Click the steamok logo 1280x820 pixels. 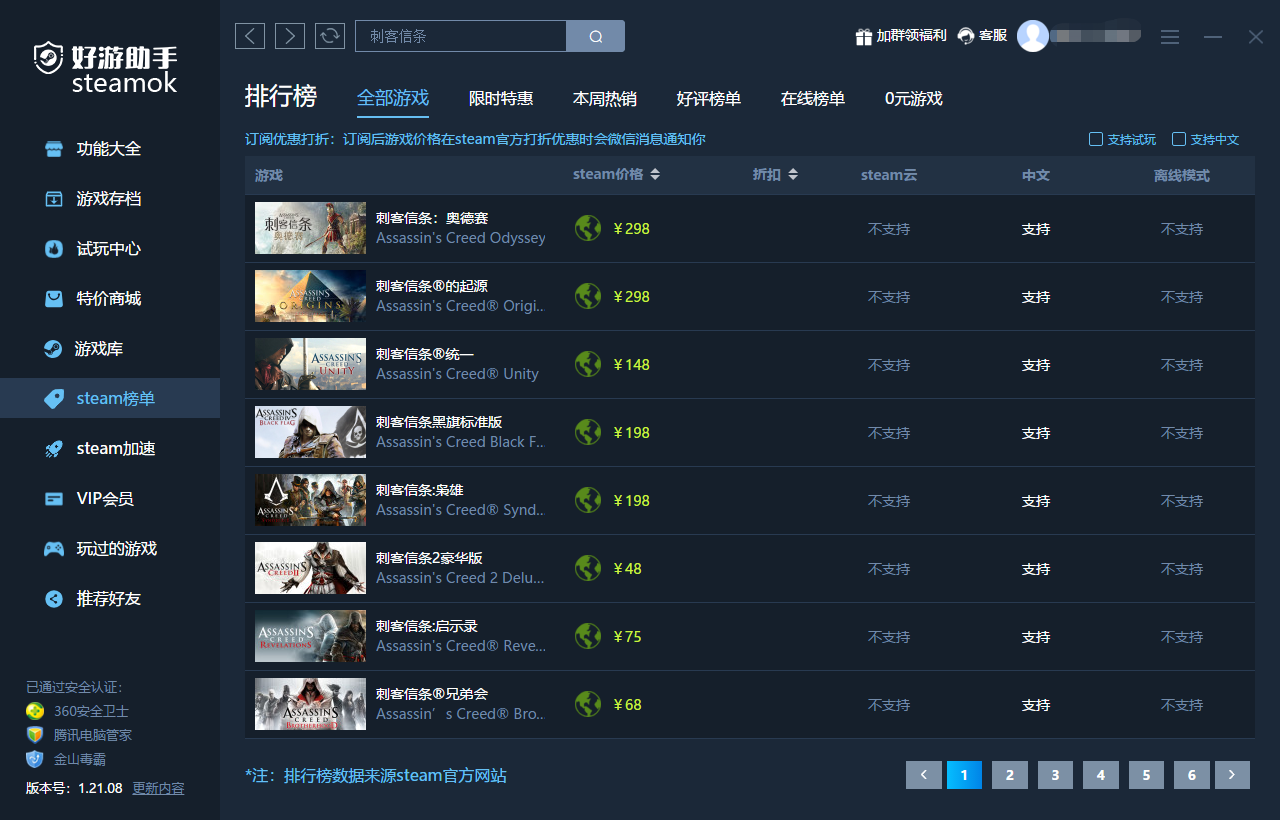[105, 67]
